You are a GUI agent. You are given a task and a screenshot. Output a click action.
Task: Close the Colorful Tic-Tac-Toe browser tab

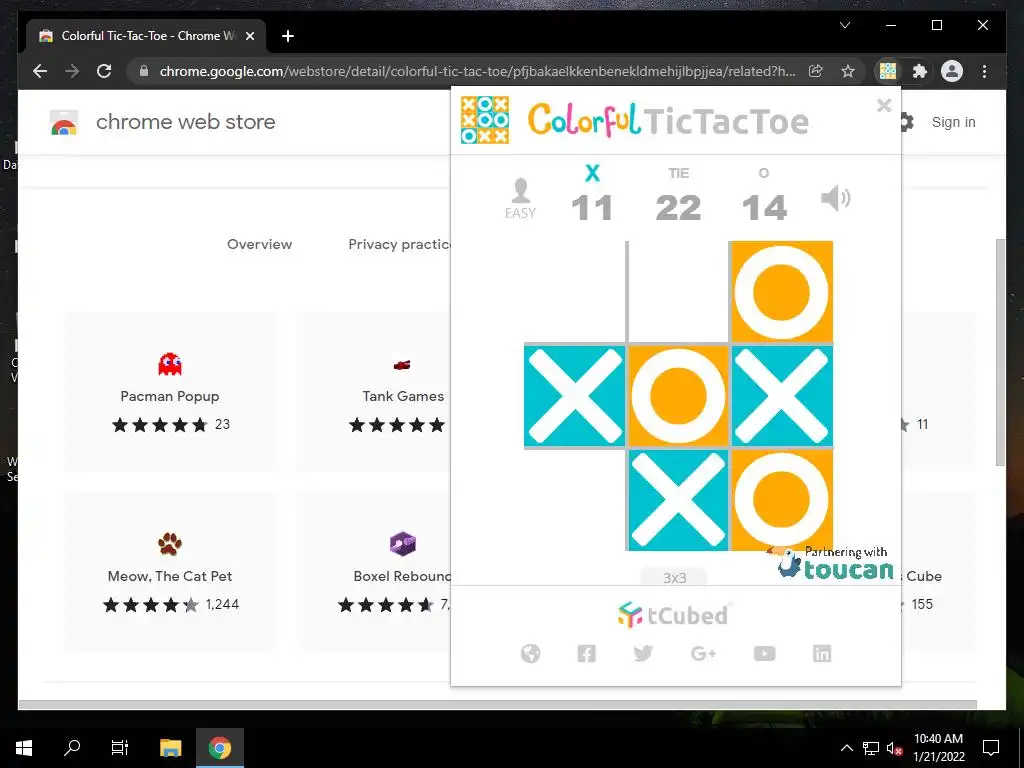coord(249,36)
